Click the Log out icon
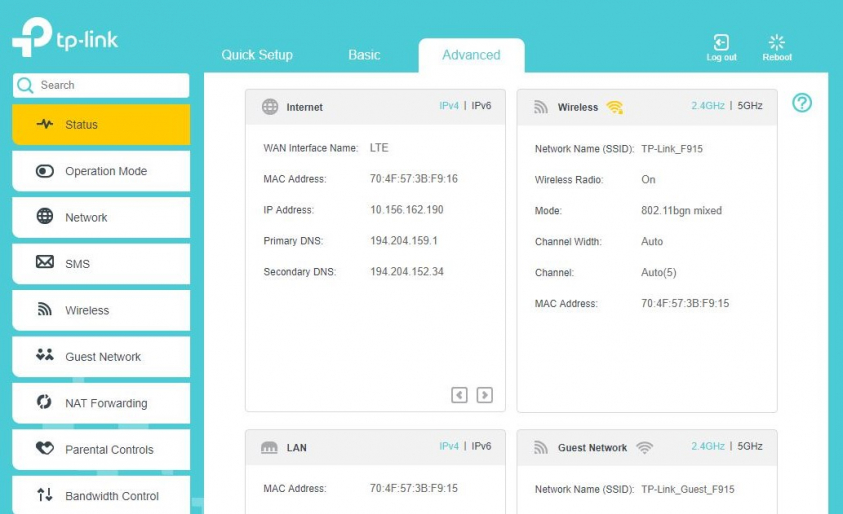843x514 pixels. coord(720,43)
